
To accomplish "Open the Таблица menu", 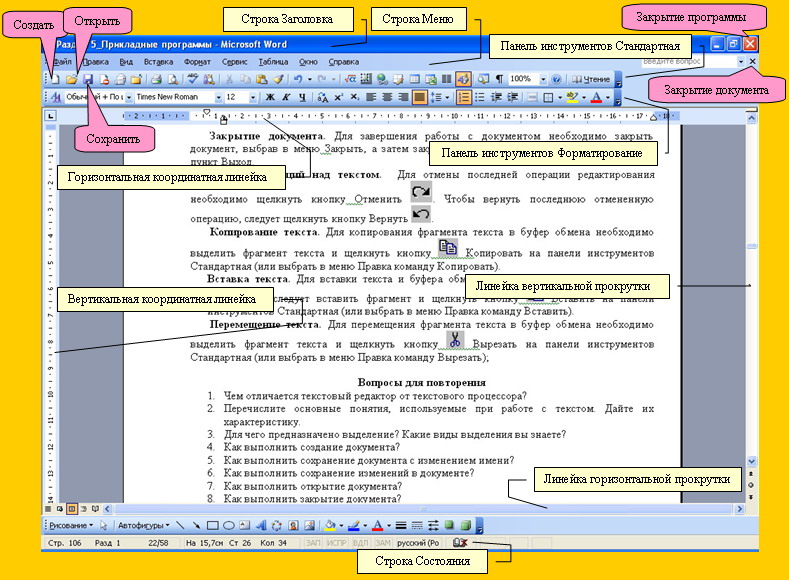I will (x=273, y=61).
